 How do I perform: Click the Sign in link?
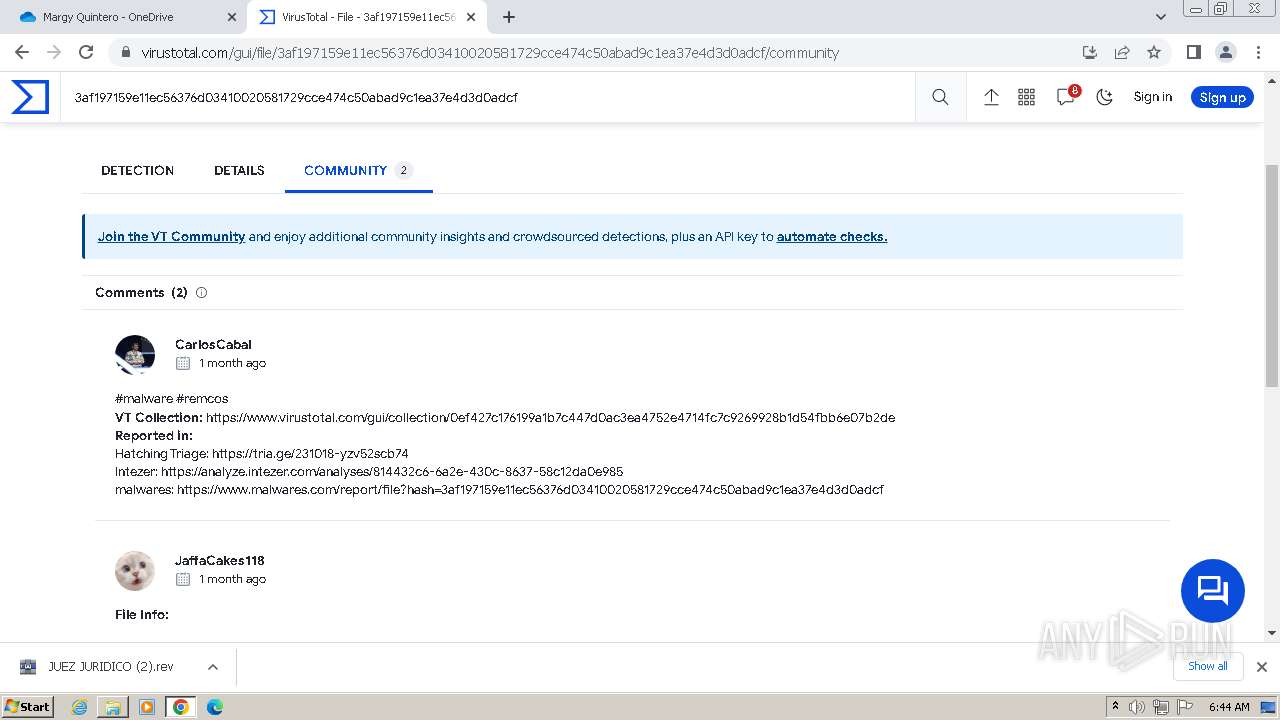(1152, 97)
